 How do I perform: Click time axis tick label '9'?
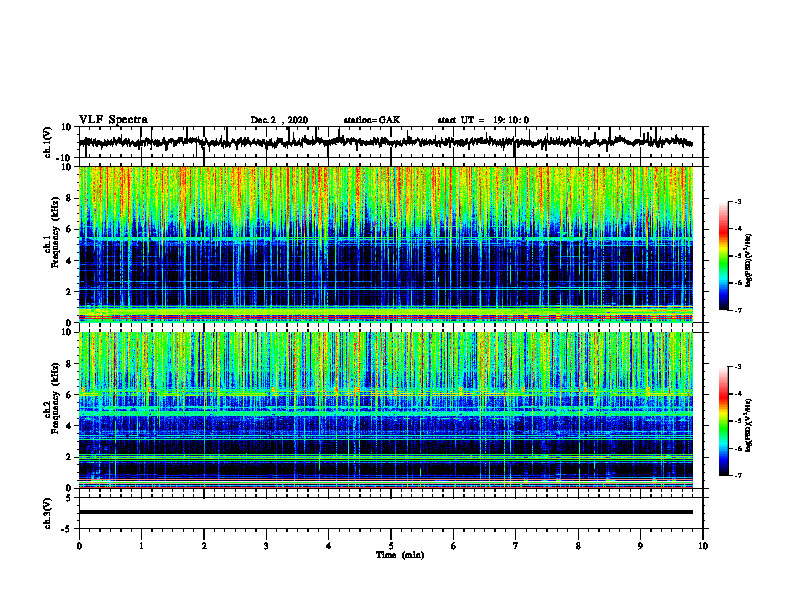640,546
